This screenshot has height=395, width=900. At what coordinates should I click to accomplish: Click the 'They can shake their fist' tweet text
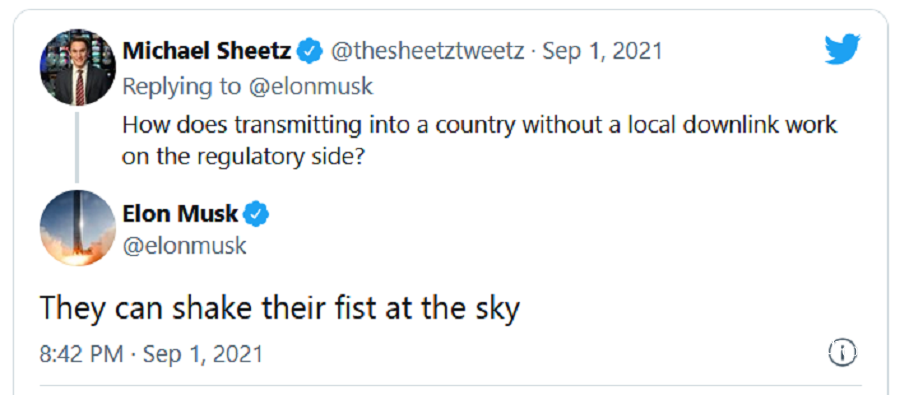(x=280, y=308)
